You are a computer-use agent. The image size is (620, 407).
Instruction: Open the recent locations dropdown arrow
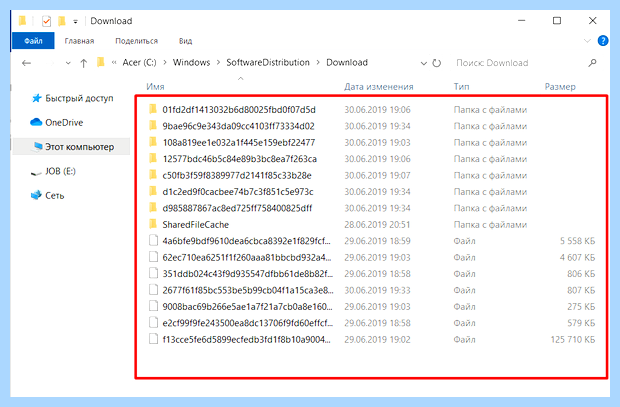pyautogui.click(x=68, y=63)
